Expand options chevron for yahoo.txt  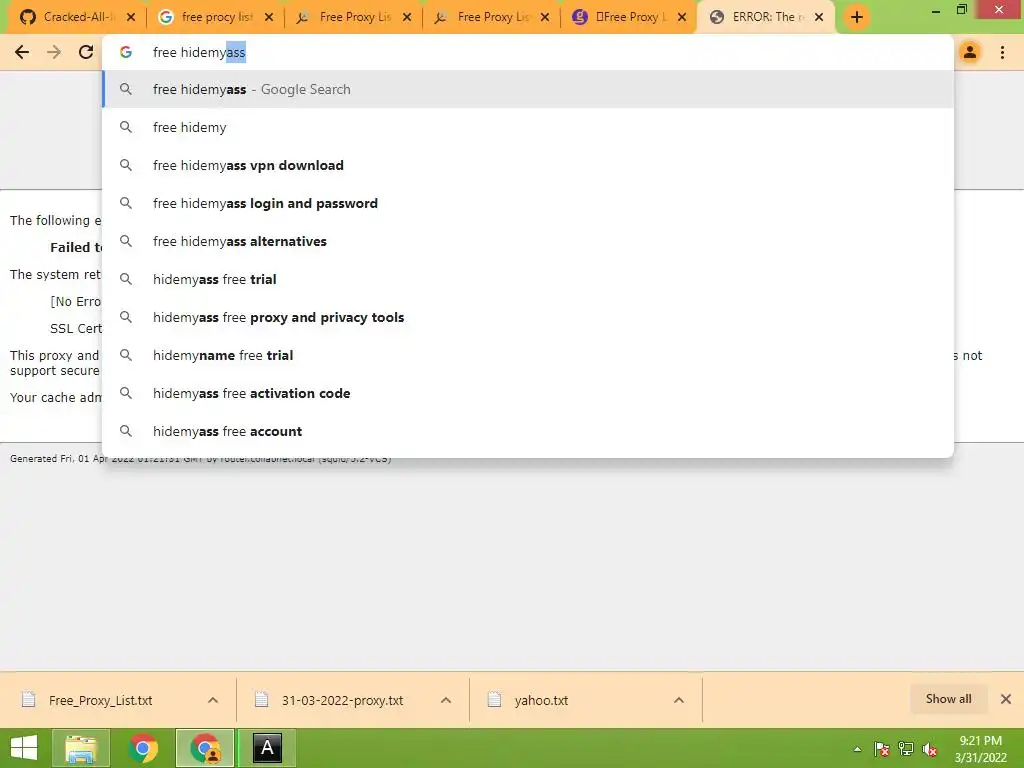[679, 700]
